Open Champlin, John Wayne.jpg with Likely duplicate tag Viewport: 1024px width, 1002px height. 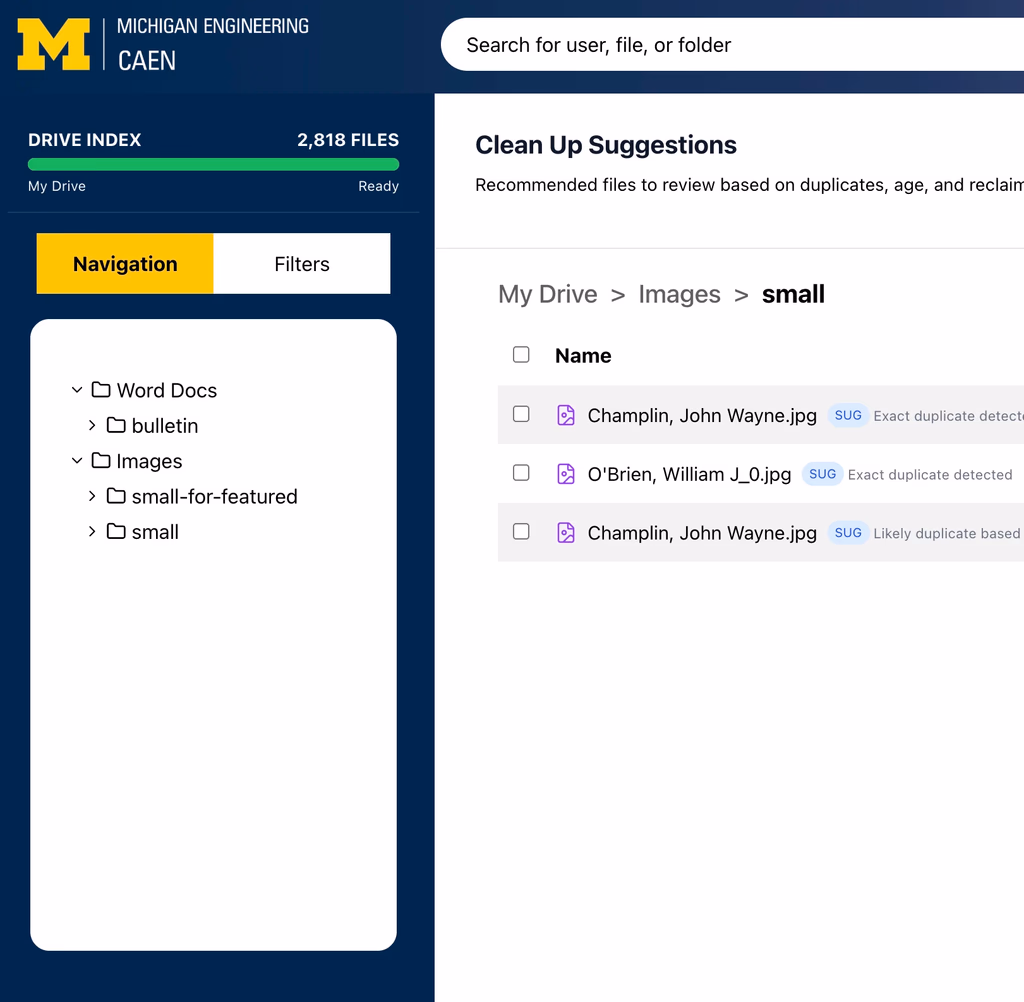(x=702, y=533)
